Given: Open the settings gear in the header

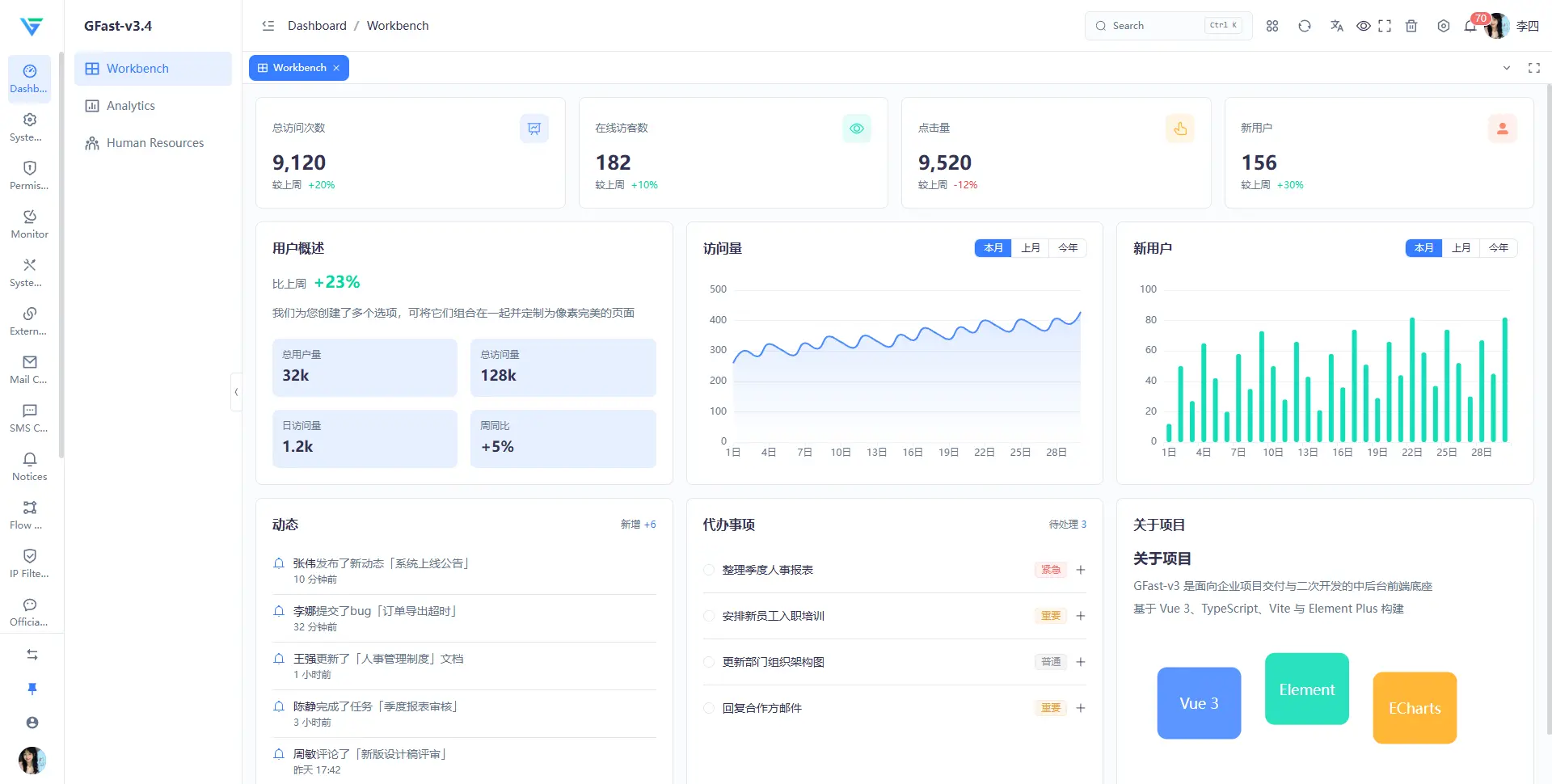Looking at the screenshot, I should point(1444,26).
